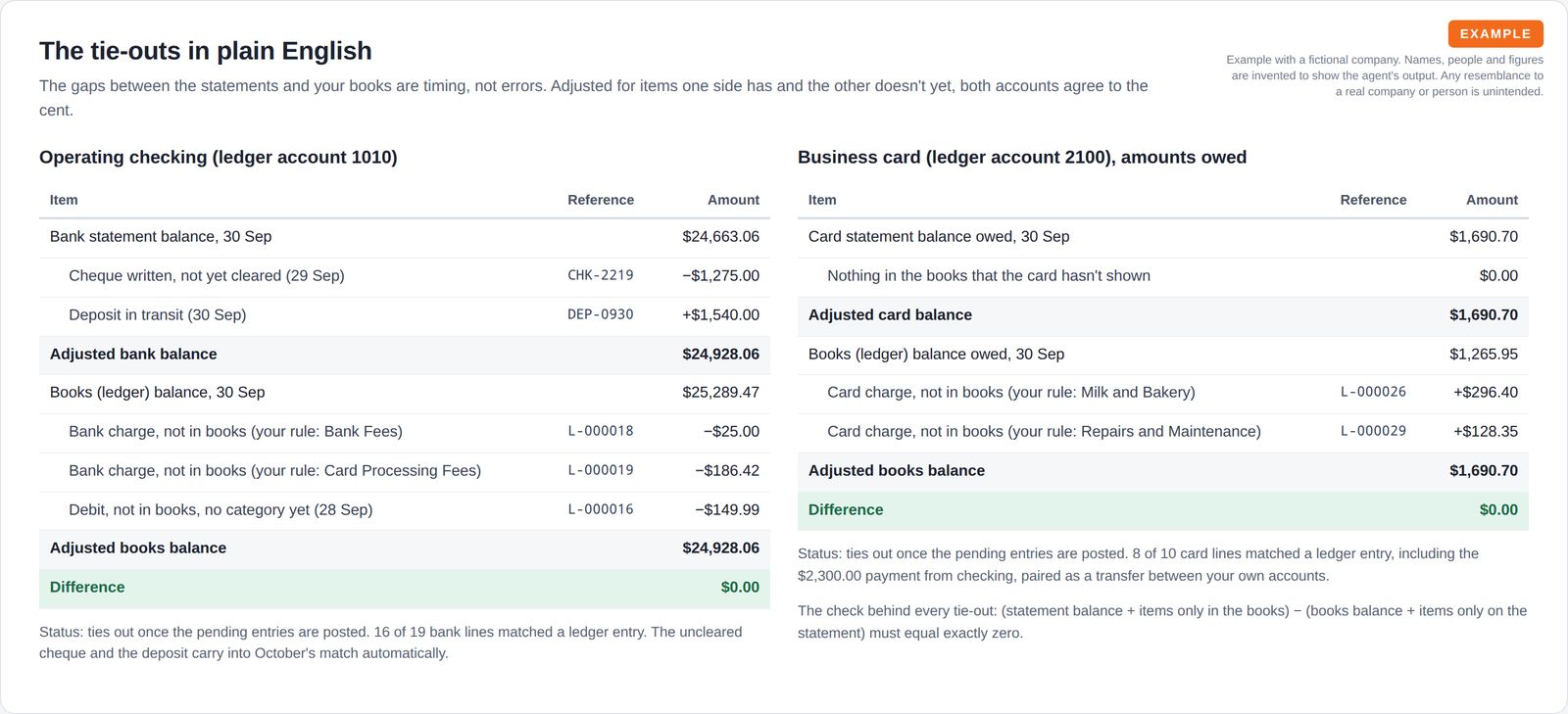Image resolution: width=1568 pixels, height=714 pixels.
Task: Select books balance owed $1,265.95
Action: point(1484,354)
